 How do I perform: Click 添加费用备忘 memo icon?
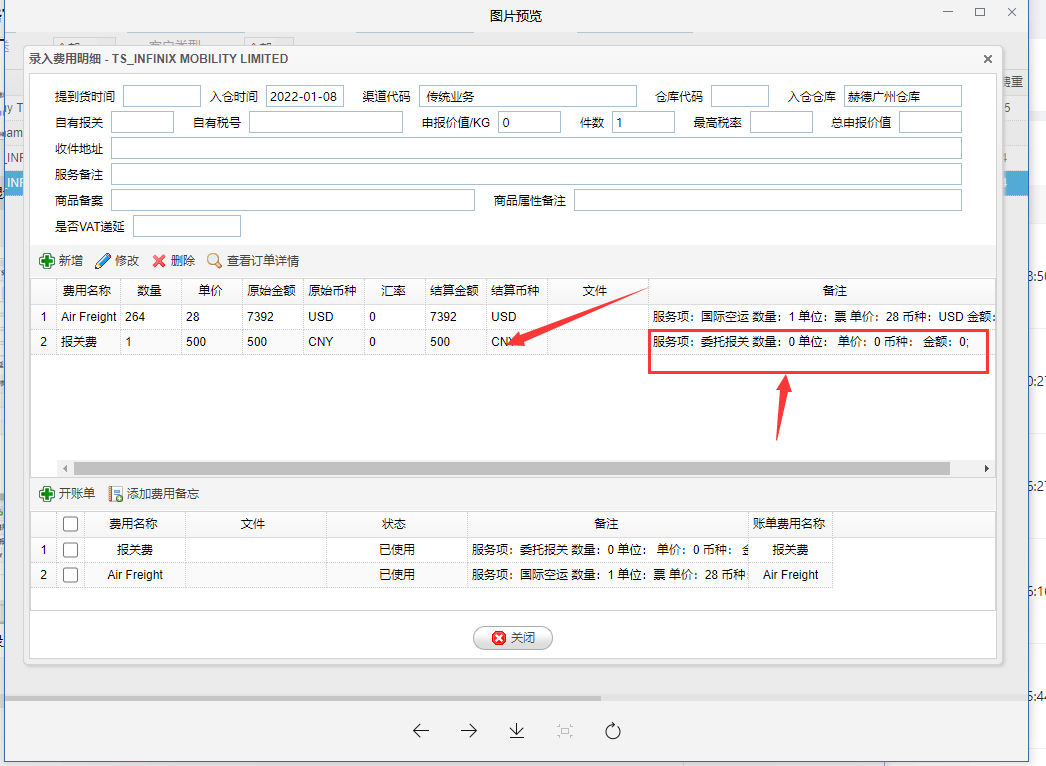coord(116,494)
